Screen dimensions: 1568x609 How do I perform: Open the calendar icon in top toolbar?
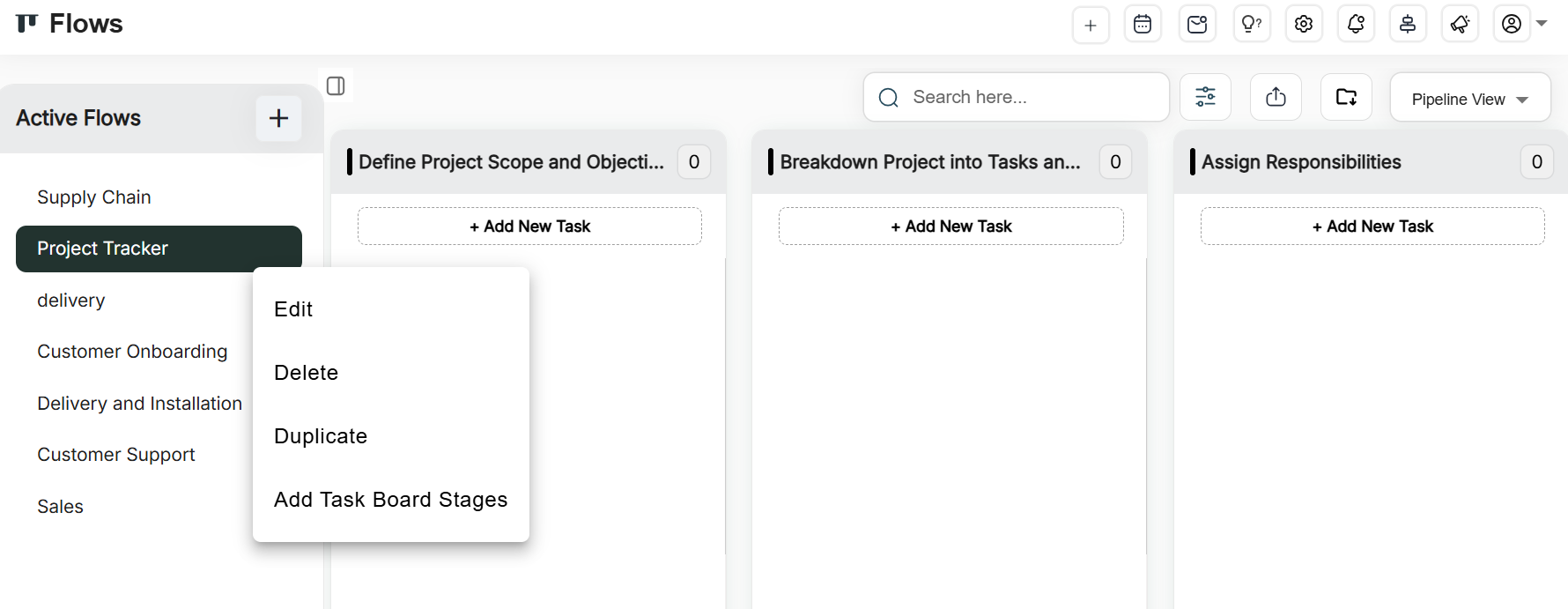coord(1143,25)
